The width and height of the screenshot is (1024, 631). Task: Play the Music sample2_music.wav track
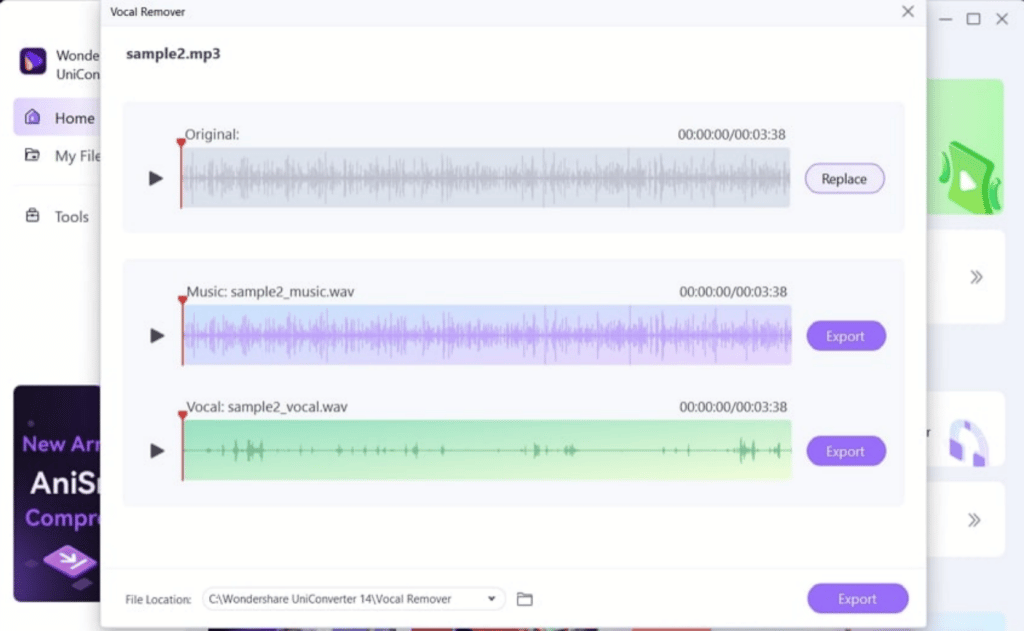156,336
